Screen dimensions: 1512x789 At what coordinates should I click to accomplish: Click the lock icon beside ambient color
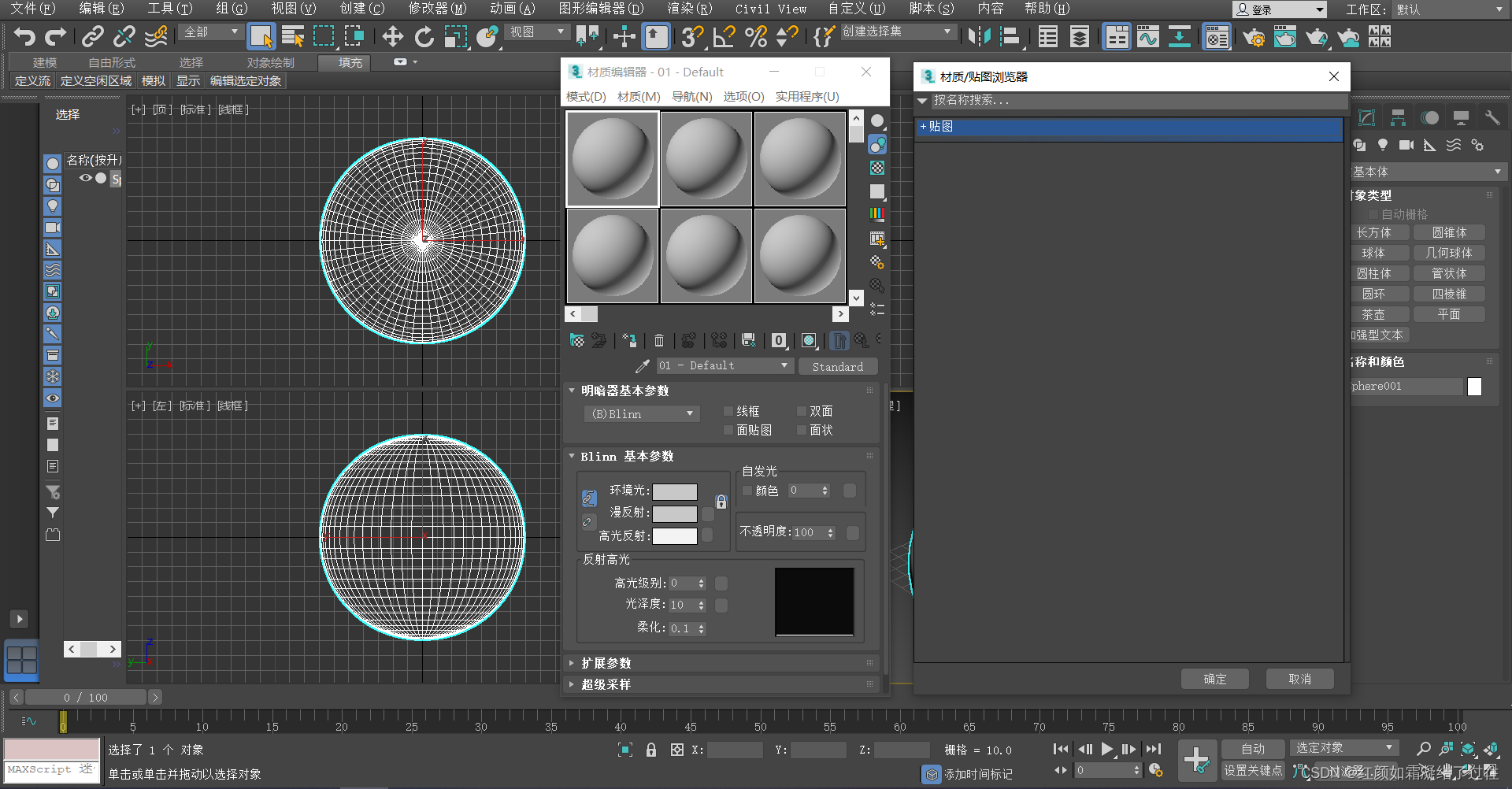point(721,502)
